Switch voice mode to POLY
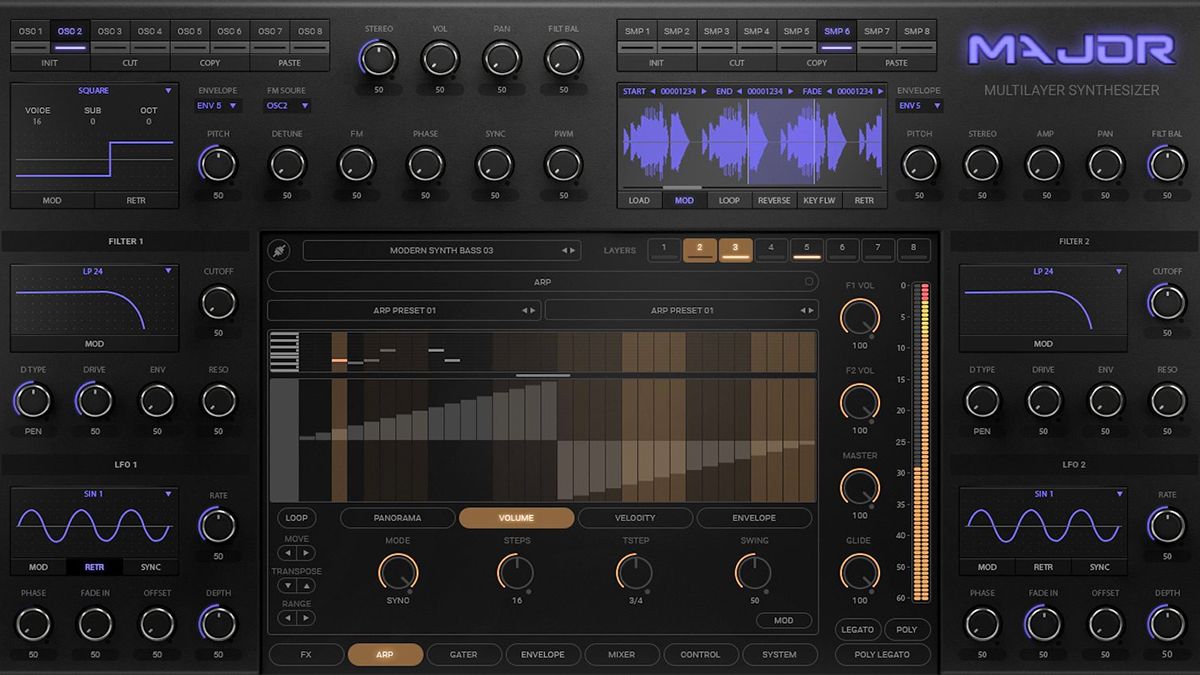Viewport: 1200px width, 675px height. (907, 629)
